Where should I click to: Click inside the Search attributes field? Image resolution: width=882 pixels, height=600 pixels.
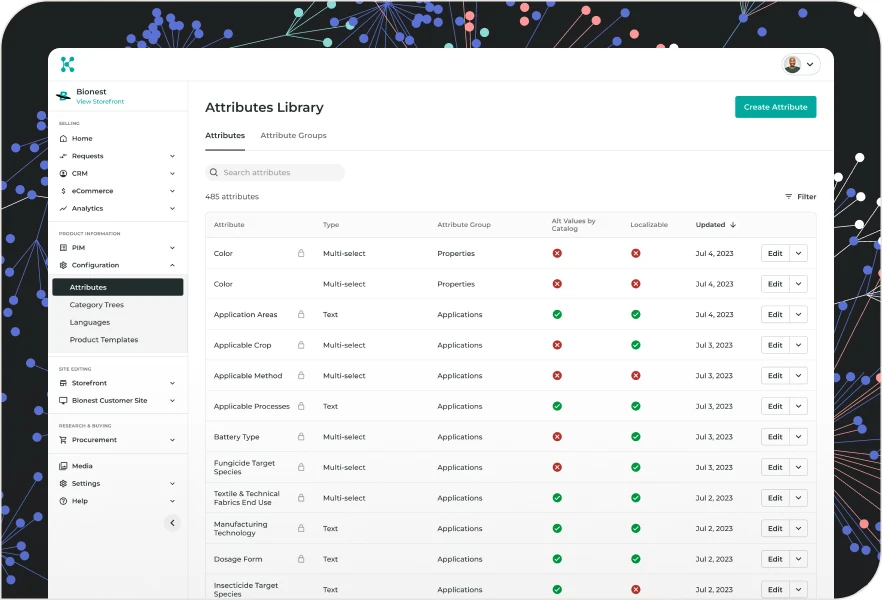tap(275, 172)
